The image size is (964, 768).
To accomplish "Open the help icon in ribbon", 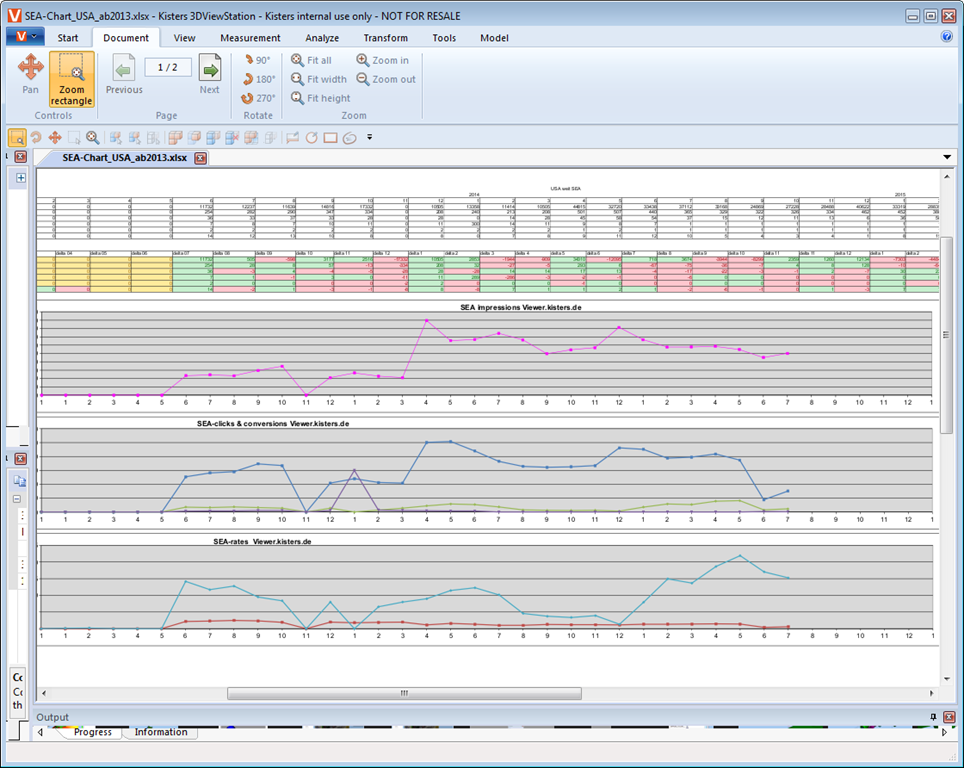I will point(947,36).
